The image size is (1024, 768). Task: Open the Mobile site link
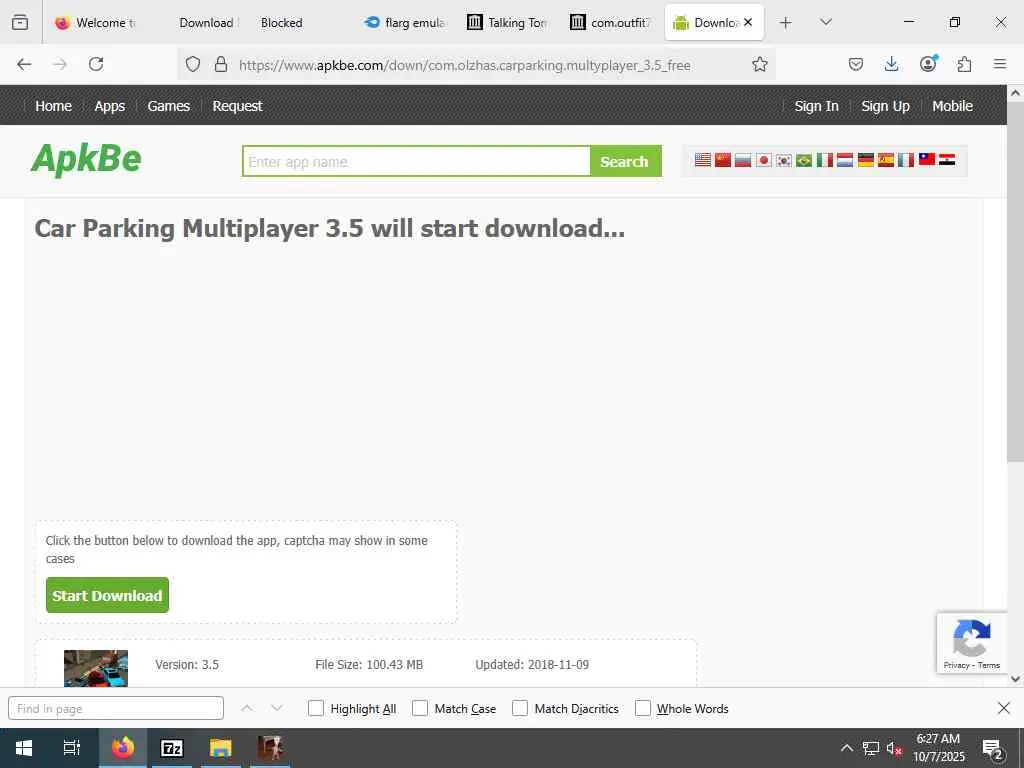tap(952, 106)
